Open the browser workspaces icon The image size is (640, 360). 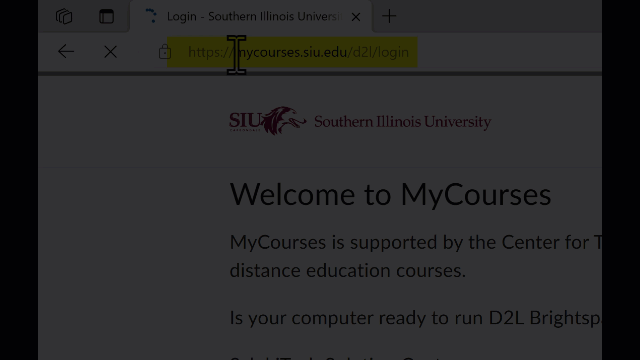(x=64, y=17)
